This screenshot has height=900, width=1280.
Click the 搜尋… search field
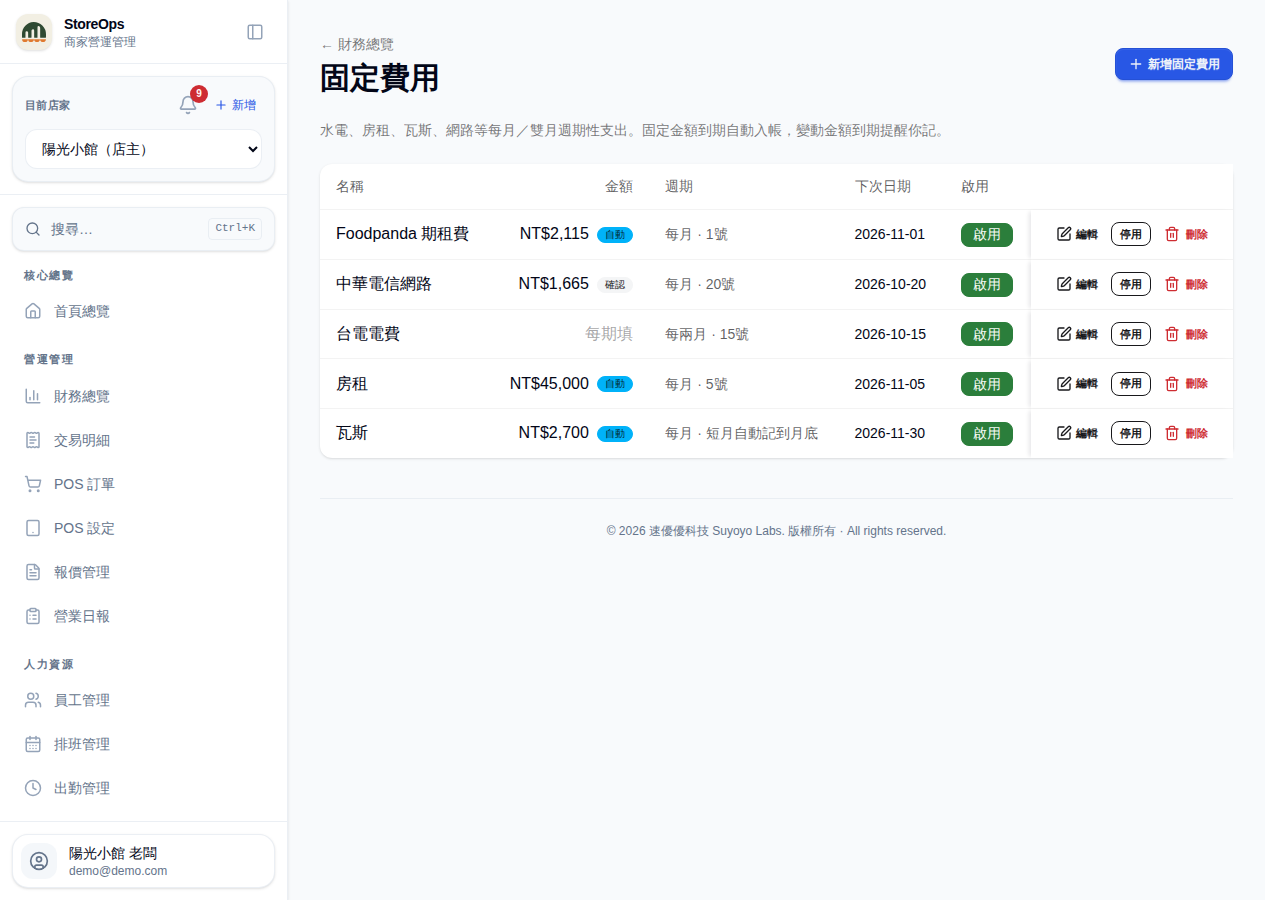[143, 229]
